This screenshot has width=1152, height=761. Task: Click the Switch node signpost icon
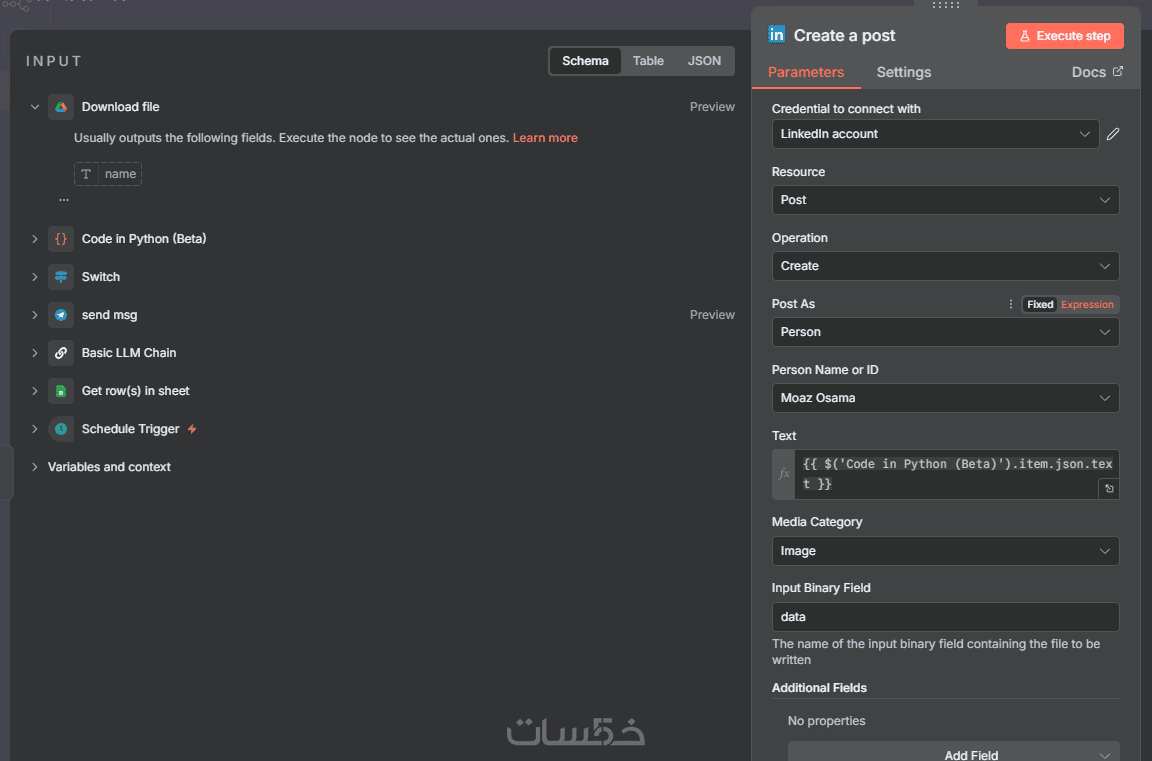click(61, 277)
